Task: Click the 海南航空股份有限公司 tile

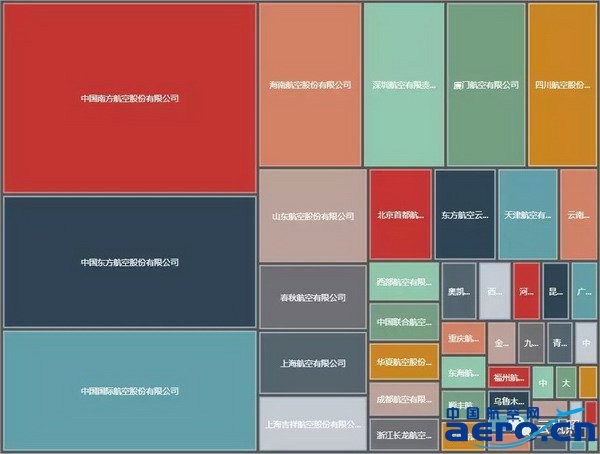Action: pos(310,85)
